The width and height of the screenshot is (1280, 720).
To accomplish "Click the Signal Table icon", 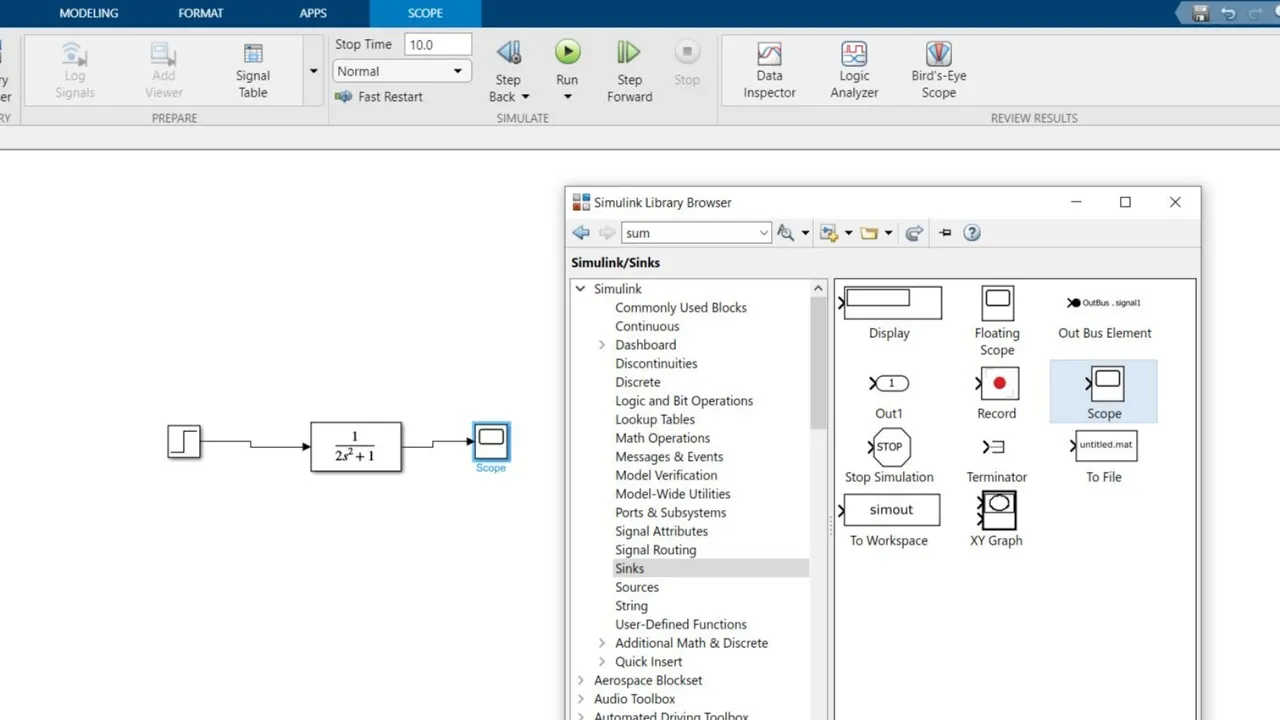I will 253,54.
